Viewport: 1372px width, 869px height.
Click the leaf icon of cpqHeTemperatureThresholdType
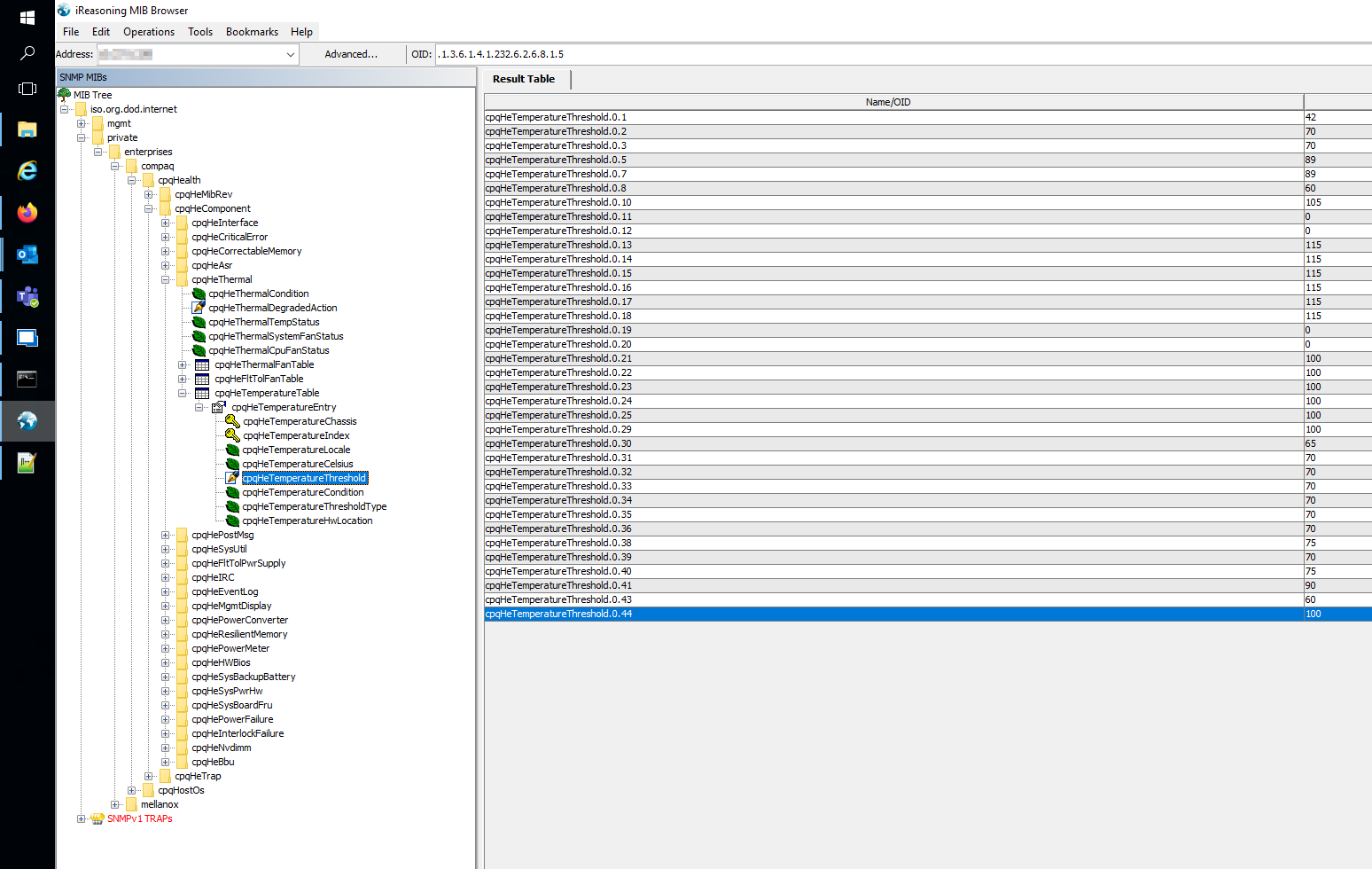pos(233,506)
